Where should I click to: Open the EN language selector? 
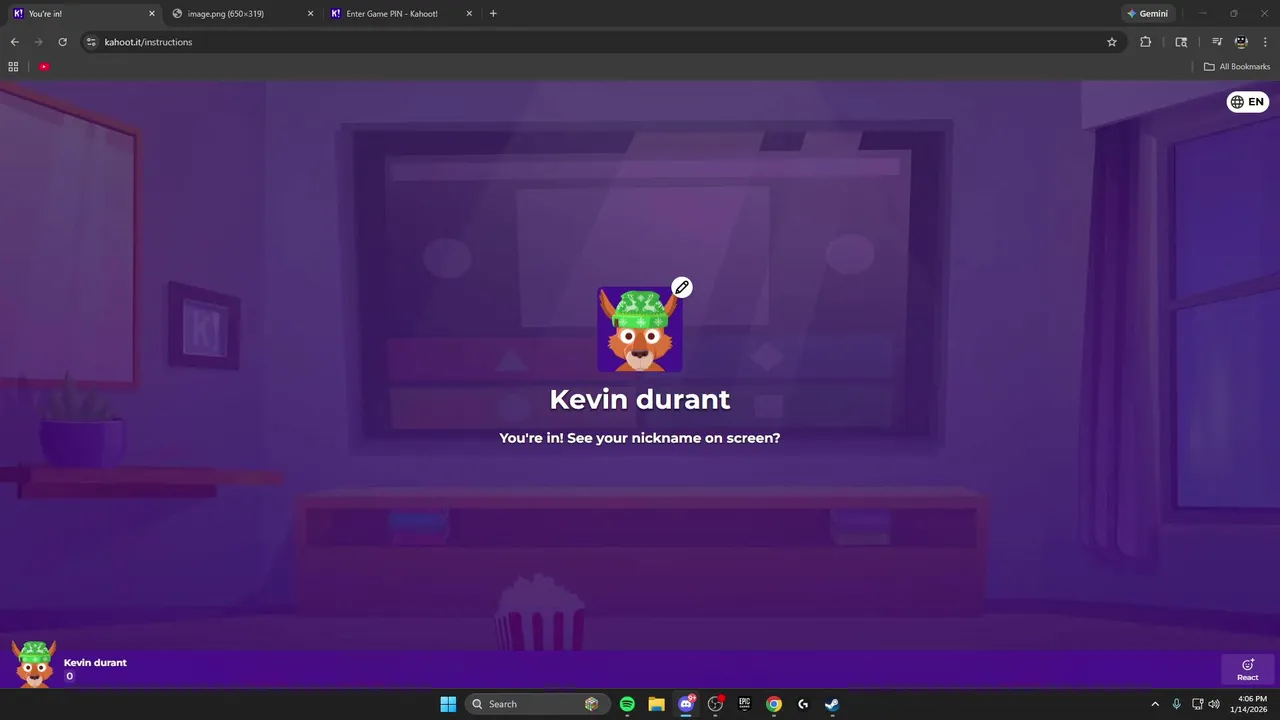pos(1248,102)
